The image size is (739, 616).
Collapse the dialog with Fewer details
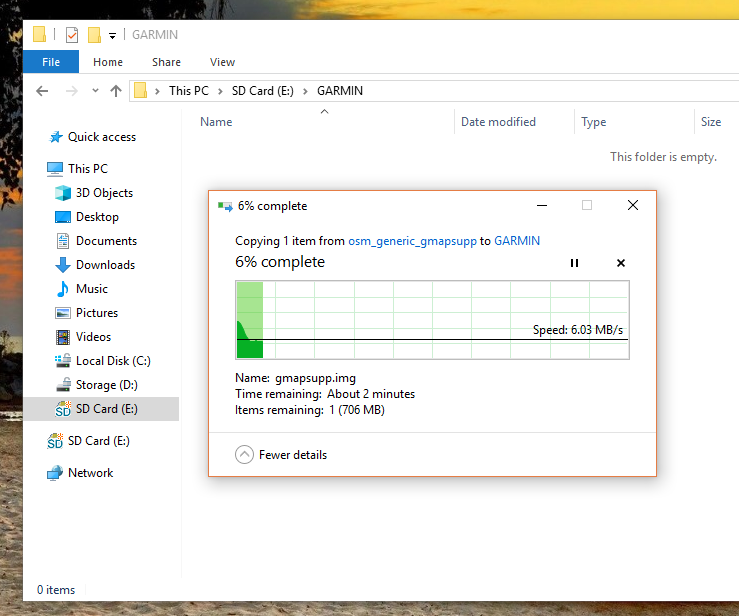pyautogui.click(x=281, y=455)
